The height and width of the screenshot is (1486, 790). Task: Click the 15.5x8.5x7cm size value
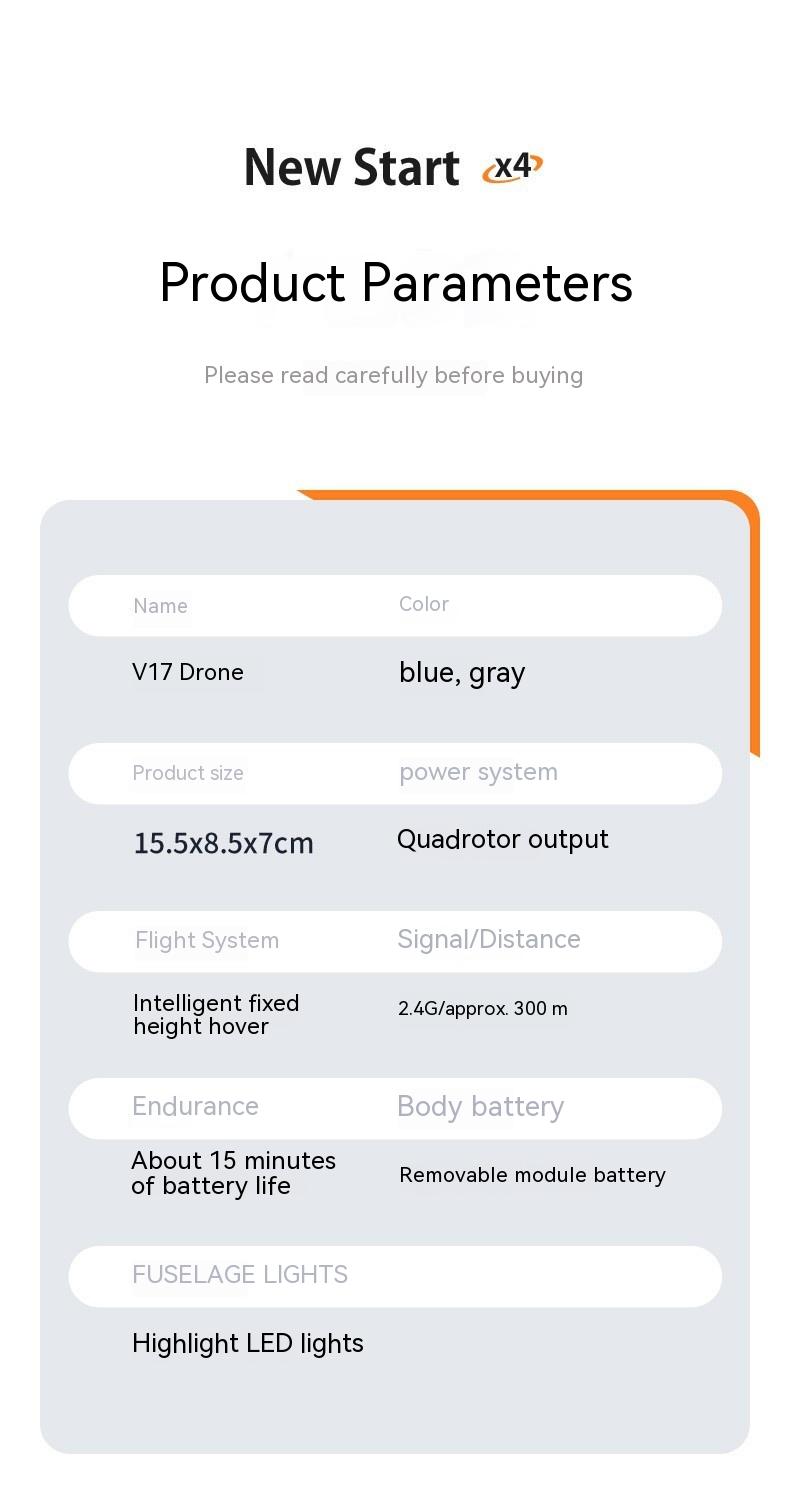pos(224,843)
